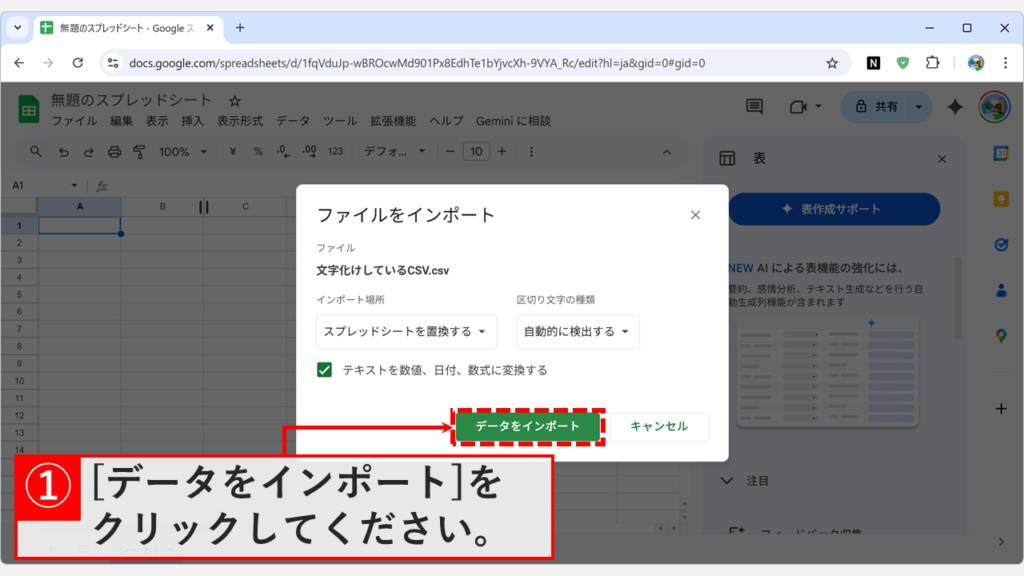
Task: Open the print icon
Action: click(113, 153)
